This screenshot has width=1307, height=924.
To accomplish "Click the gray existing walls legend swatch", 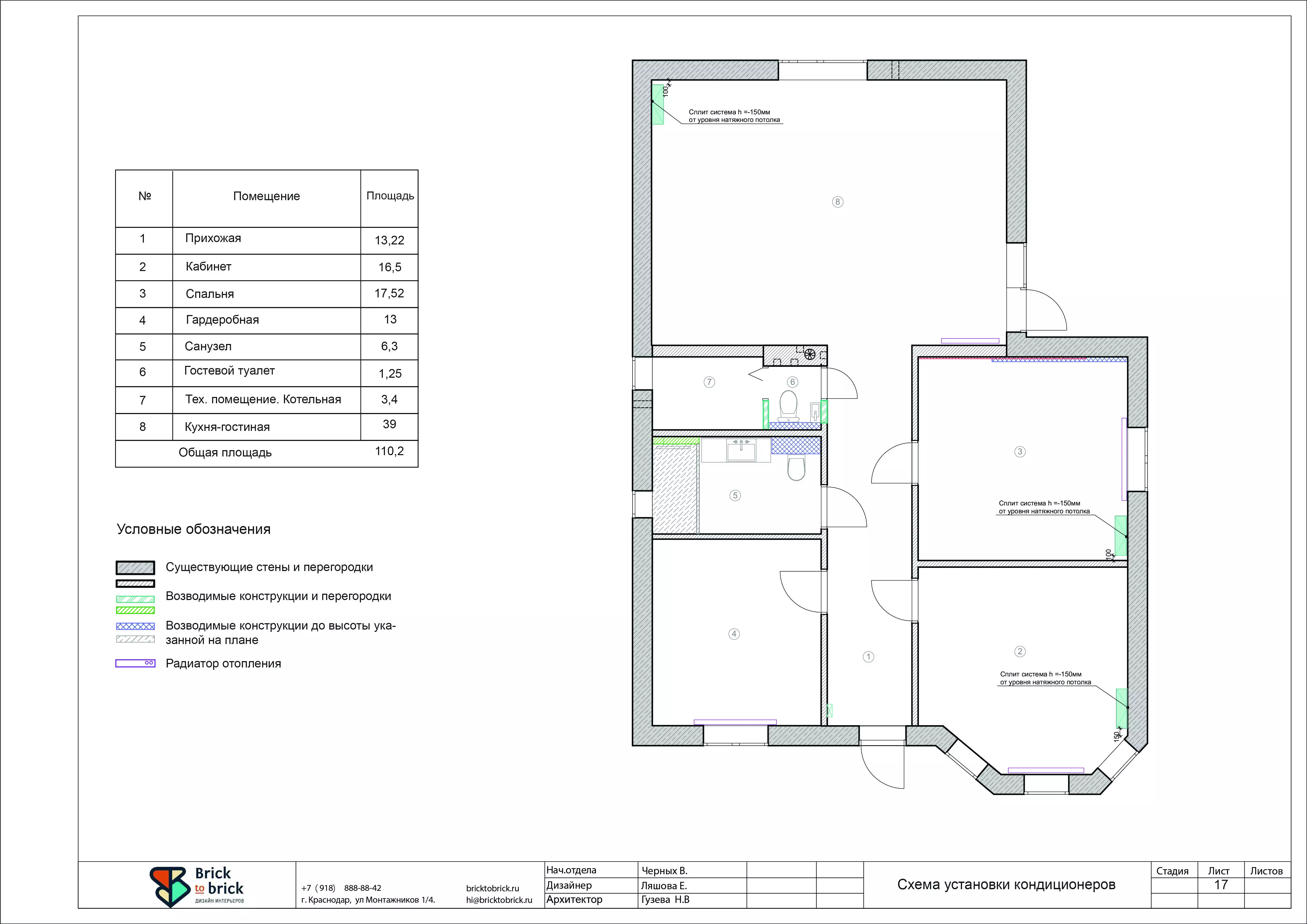I will pos(135,567).
